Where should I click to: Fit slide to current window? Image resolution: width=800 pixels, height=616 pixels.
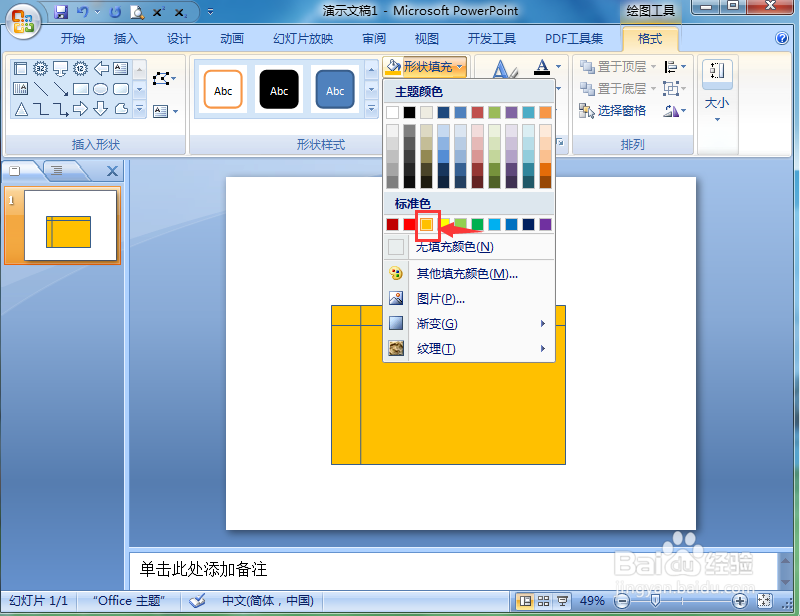(x=764, y=601)
